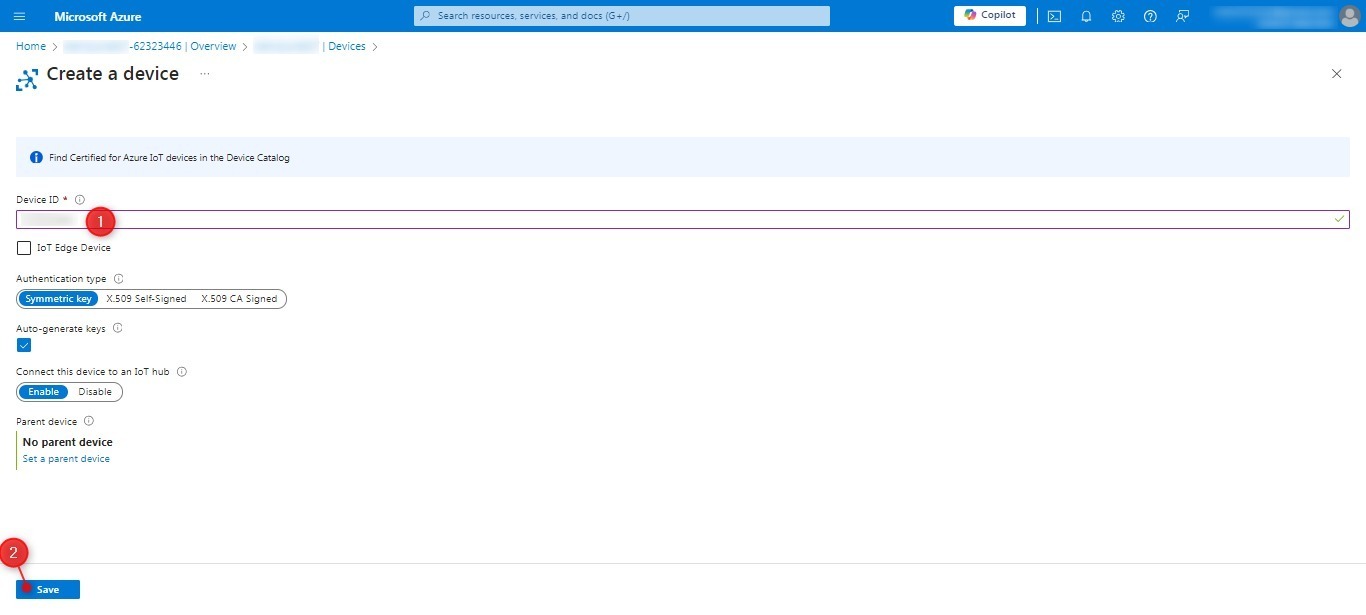Click the 'Find Certified for Azure IoT devices' banner text
This screenshot has width=1366, height=615.
tap(169, 158)
